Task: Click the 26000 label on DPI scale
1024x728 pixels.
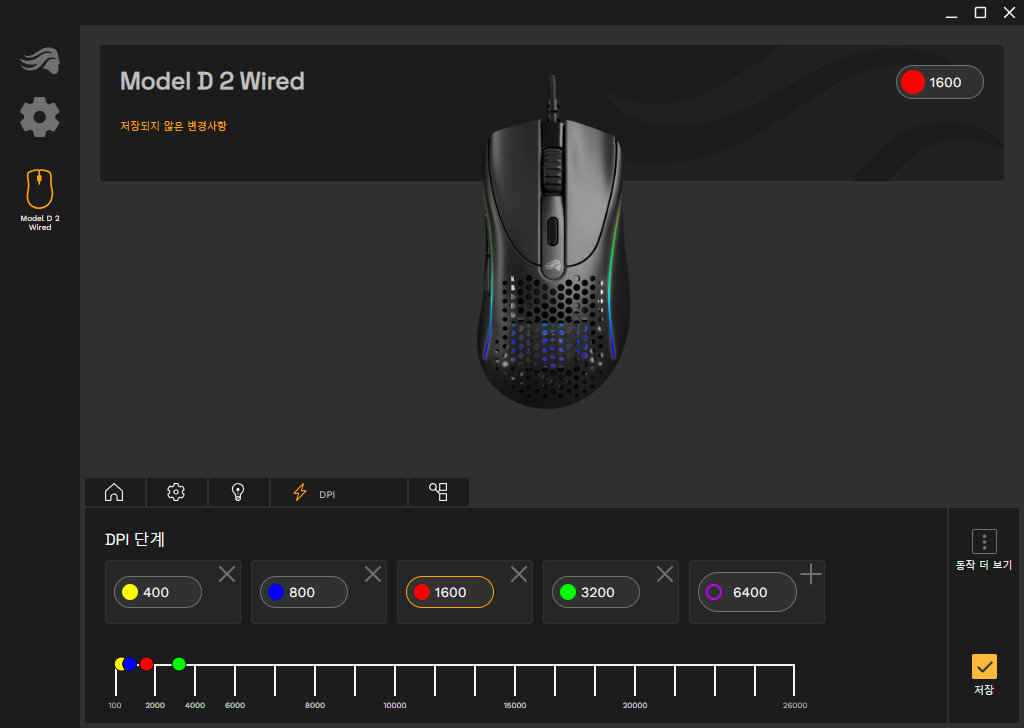Action: (x=795, y=705)
